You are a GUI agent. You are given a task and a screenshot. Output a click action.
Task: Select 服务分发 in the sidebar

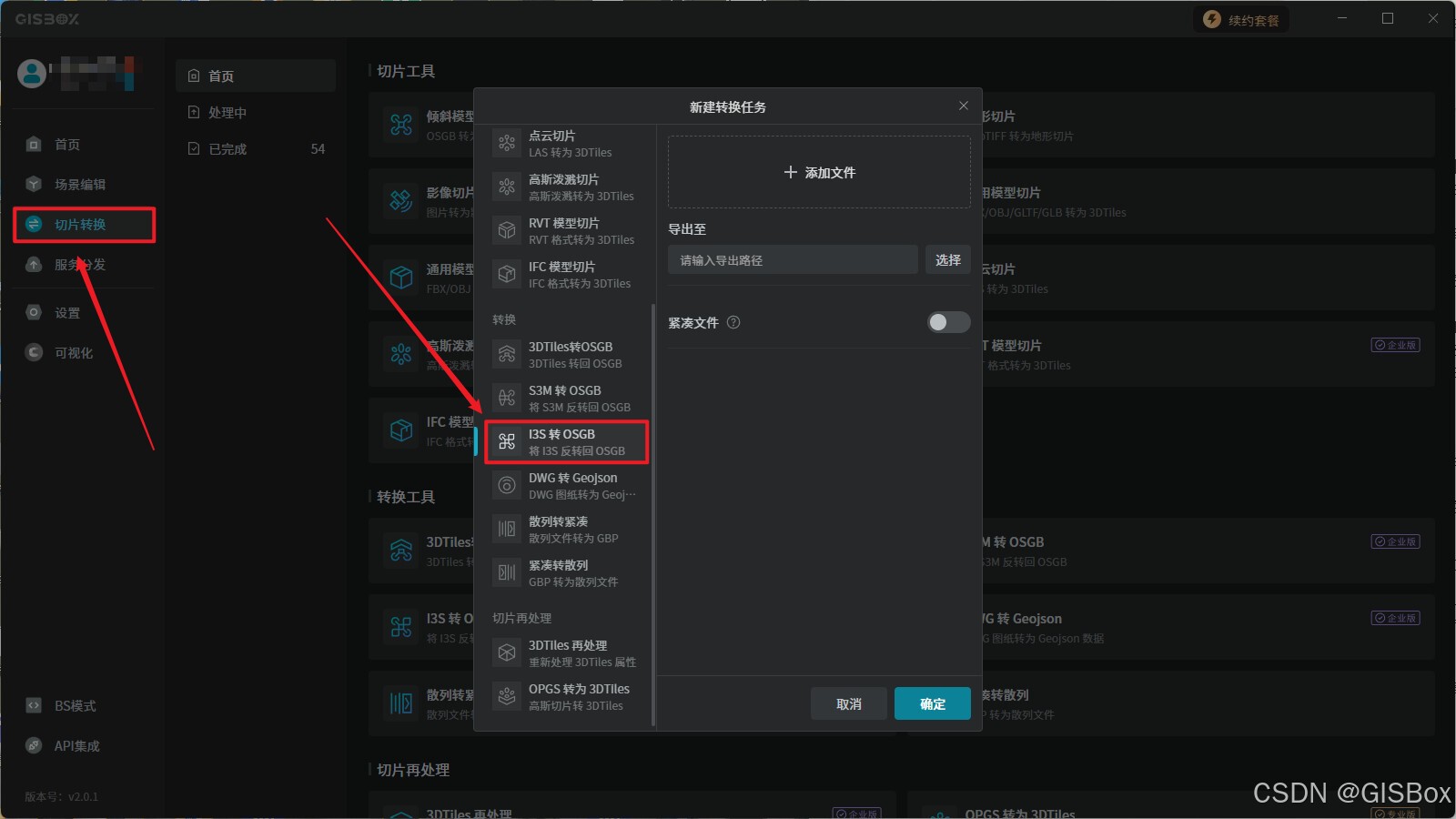[x=84, y=264]
